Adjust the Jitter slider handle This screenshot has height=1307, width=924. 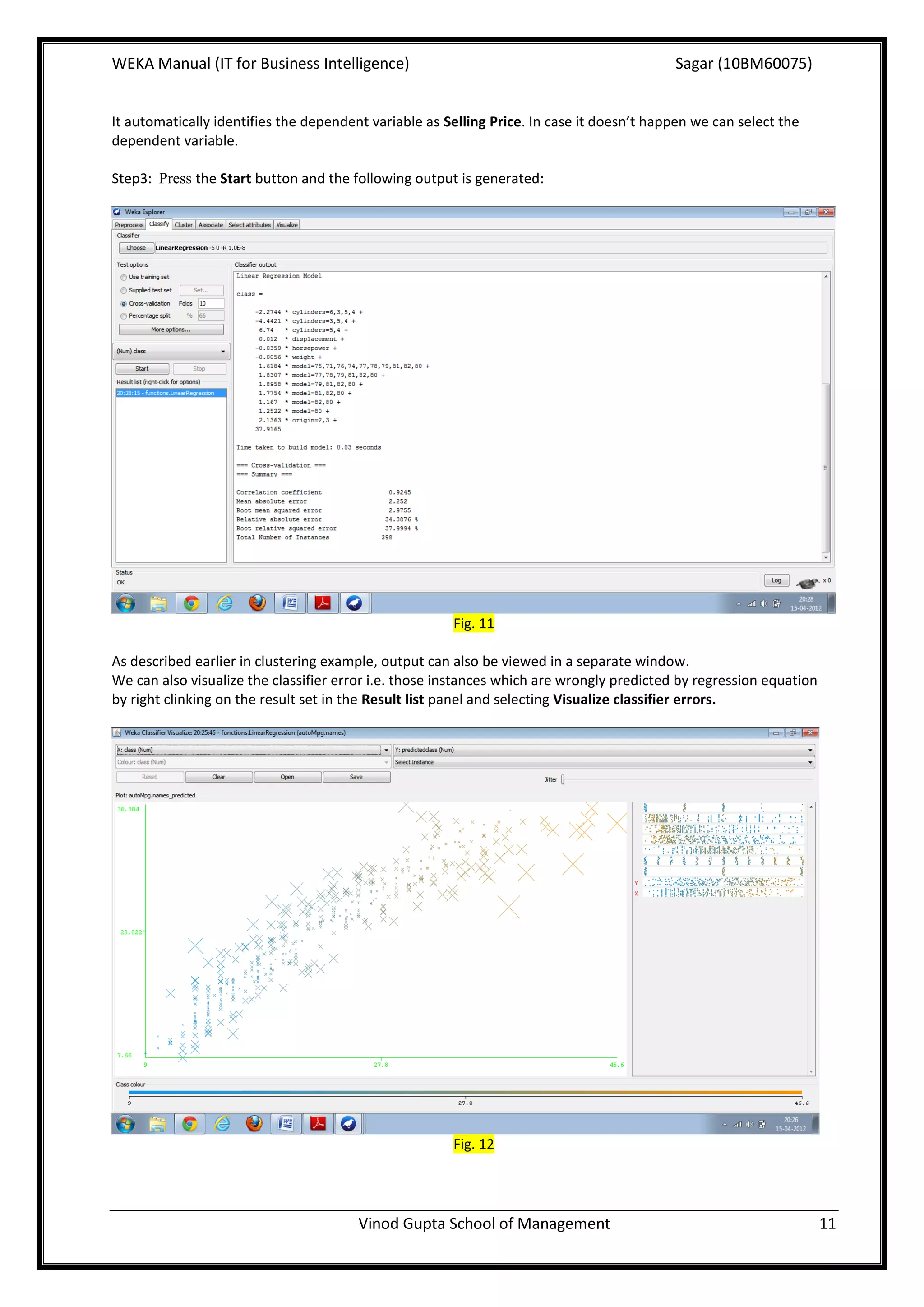click(563, 779)
